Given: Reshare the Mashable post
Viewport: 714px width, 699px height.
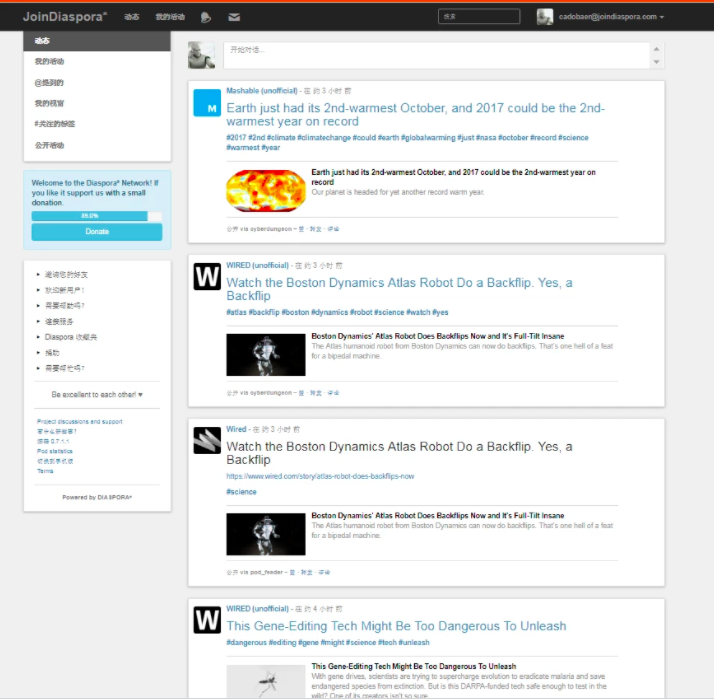Looking at the screenshot, I should click(x=316, y=229).
